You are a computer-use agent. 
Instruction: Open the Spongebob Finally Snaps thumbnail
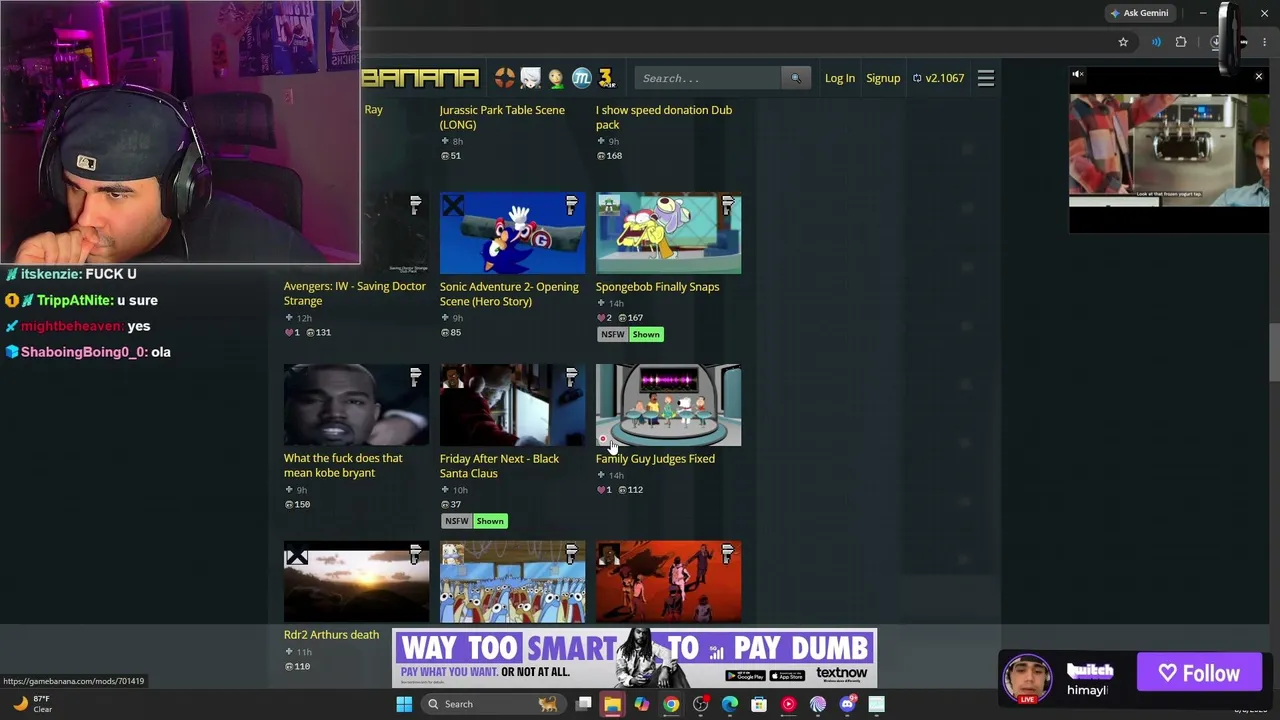[x=669, y=233]
